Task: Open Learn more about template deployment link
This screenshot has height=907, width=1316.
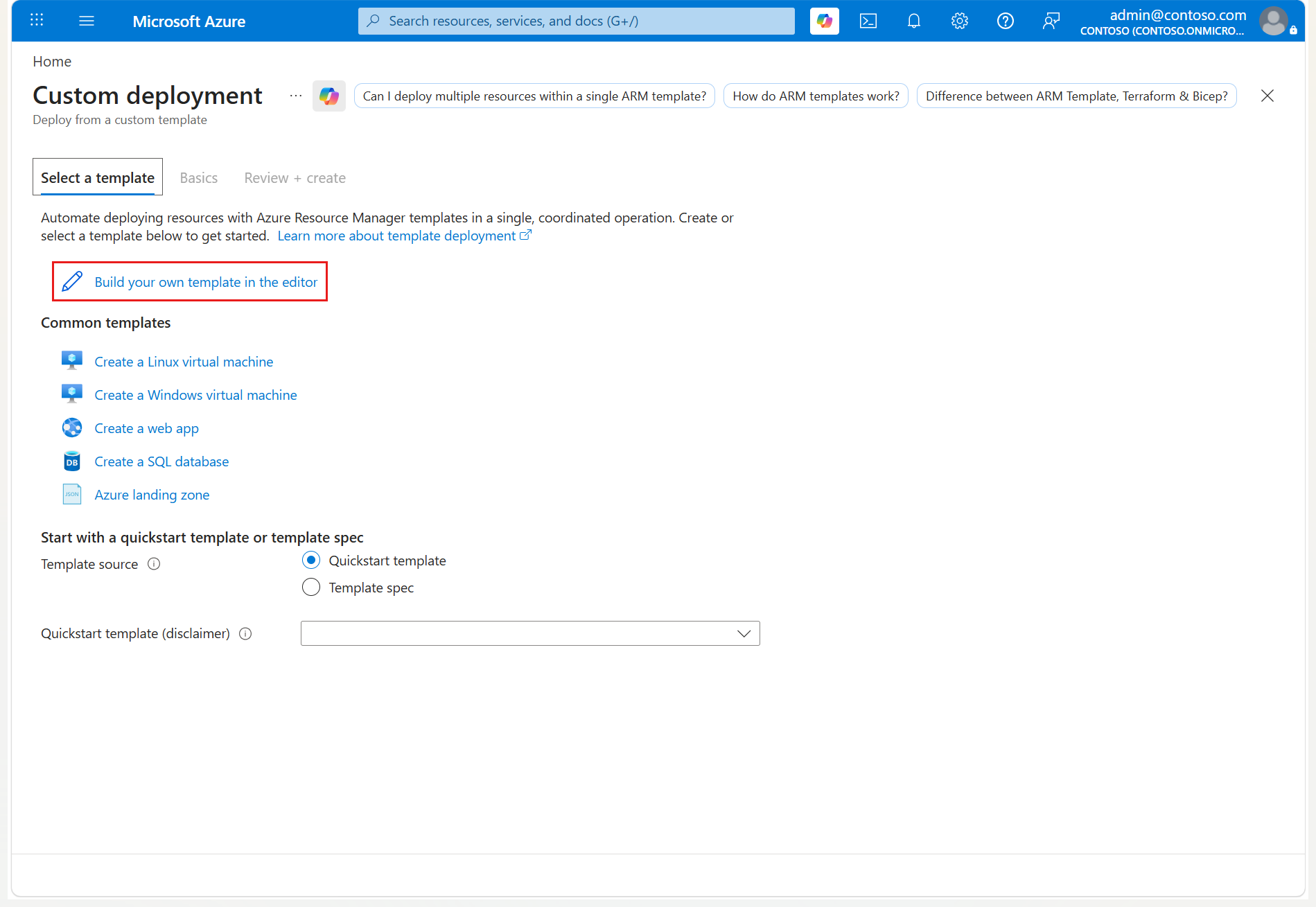Action: click(x=404, y=236)
